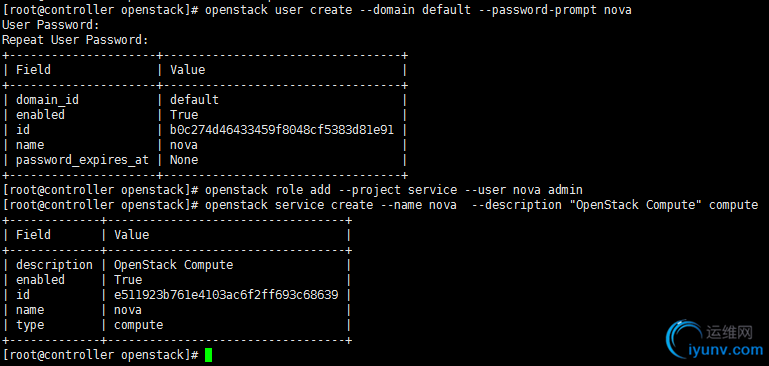The image size is (769, 366).
Task: Click the "openstack role add" command line
Action: pos(293,190)
